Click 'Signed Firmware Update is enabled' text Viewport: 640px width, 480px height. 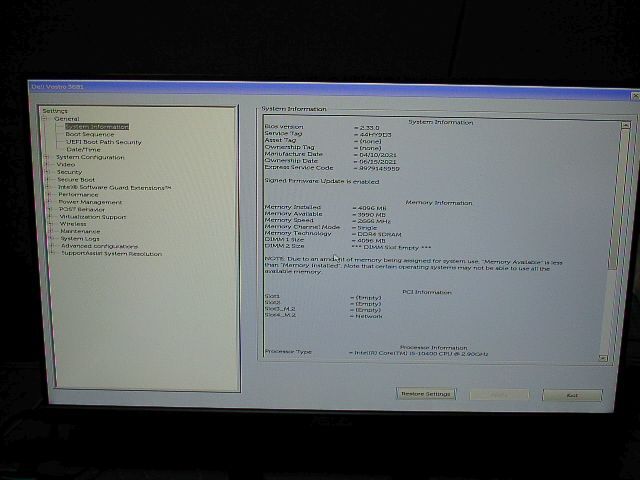point(322,181)
